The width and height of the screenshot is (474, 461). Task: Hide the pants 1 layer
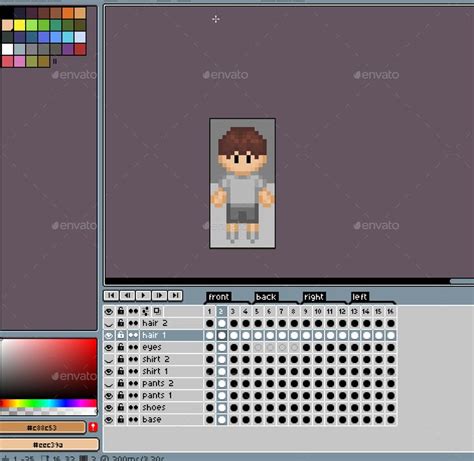[x=109, y=395]
